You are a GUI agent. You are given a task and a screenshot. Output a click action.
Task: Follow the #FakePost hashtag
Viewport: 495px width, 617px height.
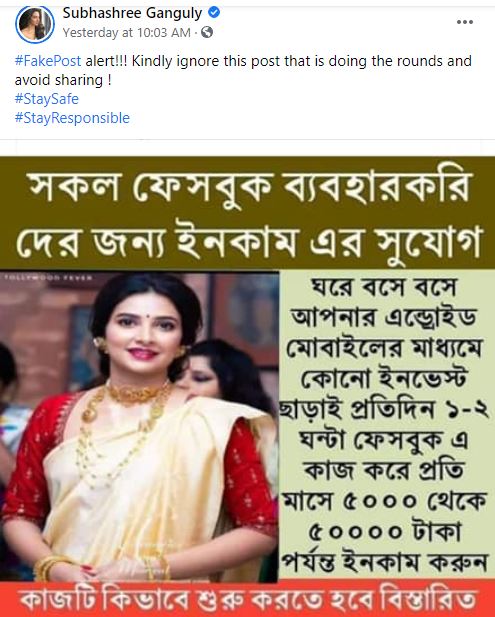48,61
